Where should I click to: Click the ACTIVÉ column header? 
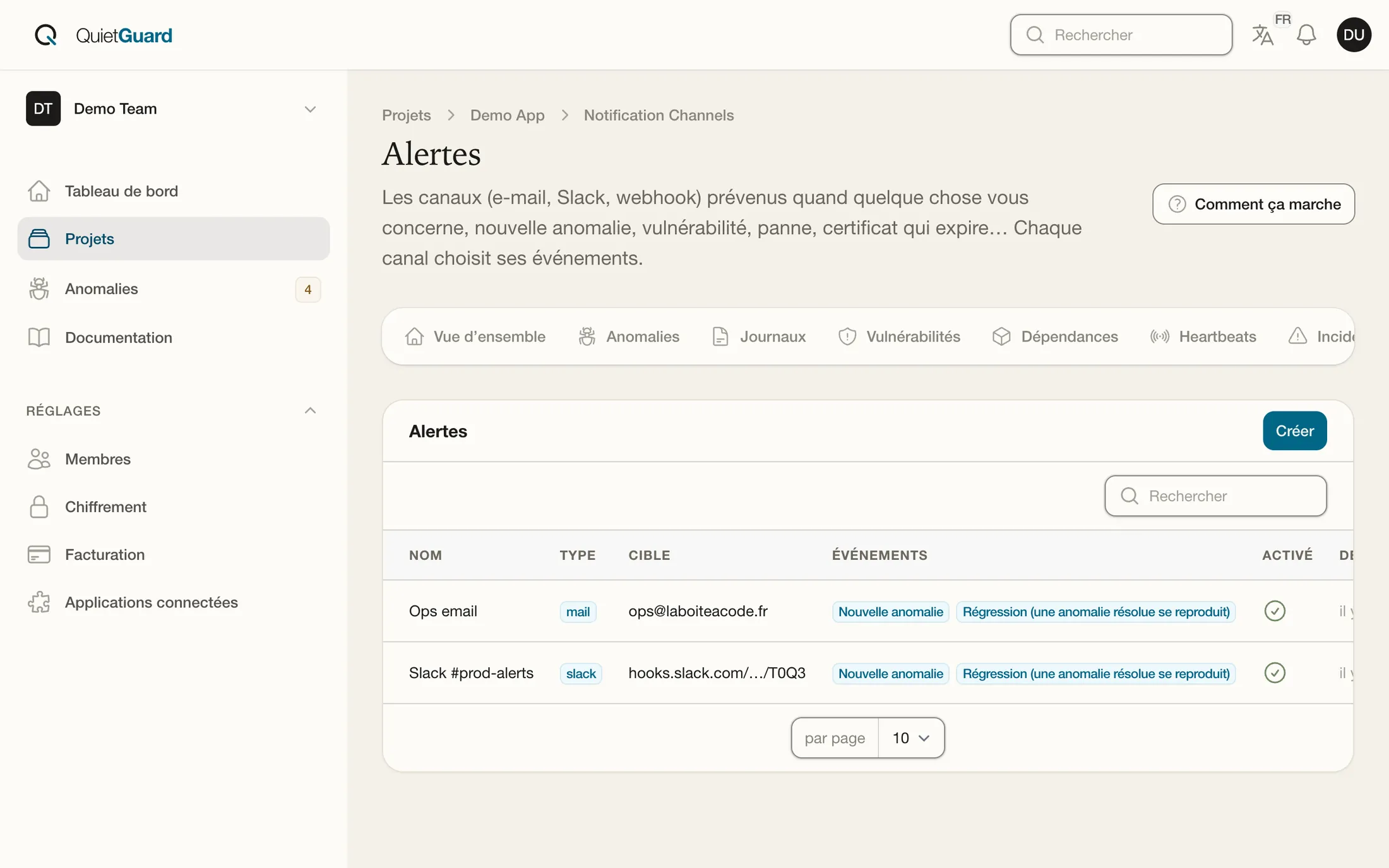click(1287, 555)
